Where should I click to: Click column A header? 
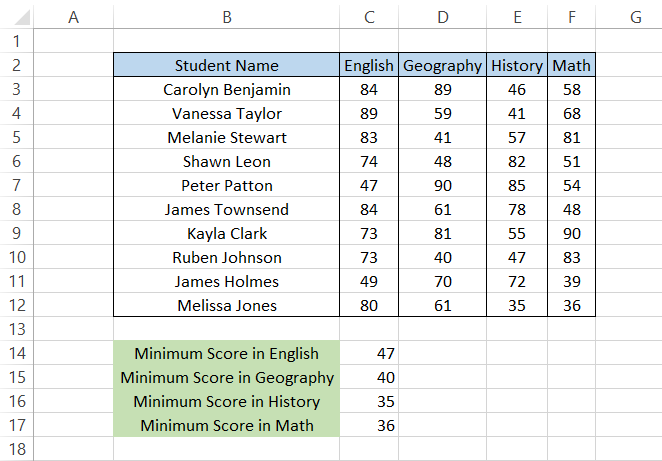(x=73, y=17)
